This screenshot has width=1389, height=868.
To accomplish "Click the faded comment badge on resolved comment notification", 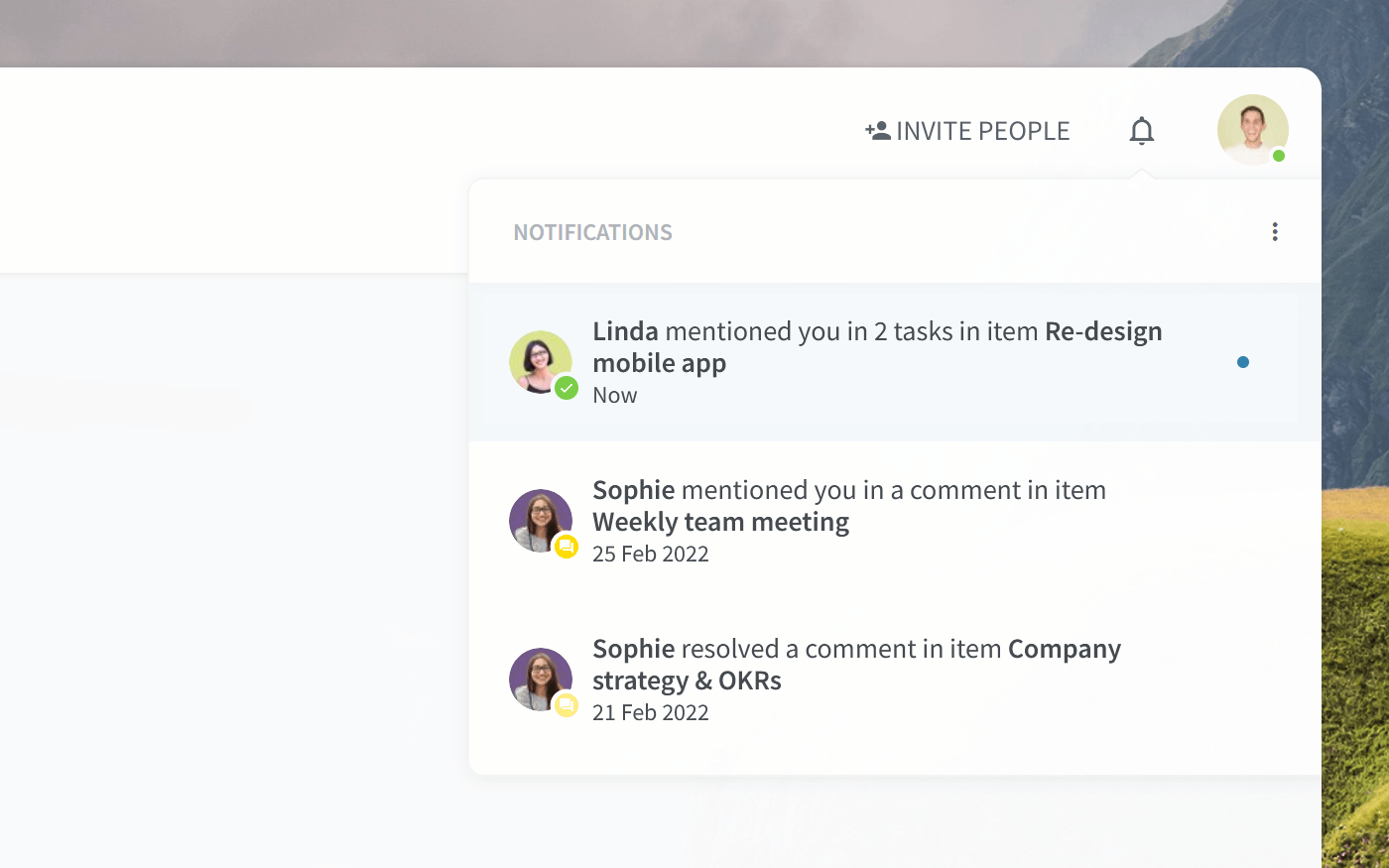I will coord(567,705).
